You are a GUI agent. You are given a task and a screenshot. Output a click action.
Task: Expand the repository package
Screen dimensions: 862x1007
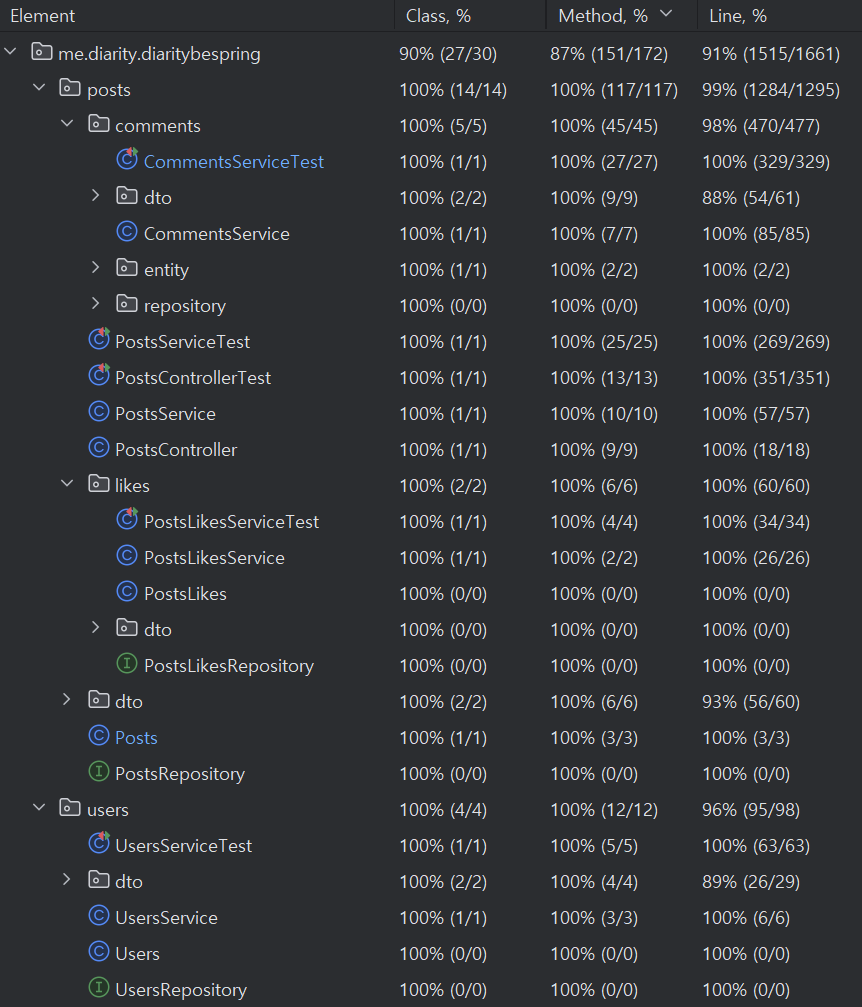click(96, 303)
